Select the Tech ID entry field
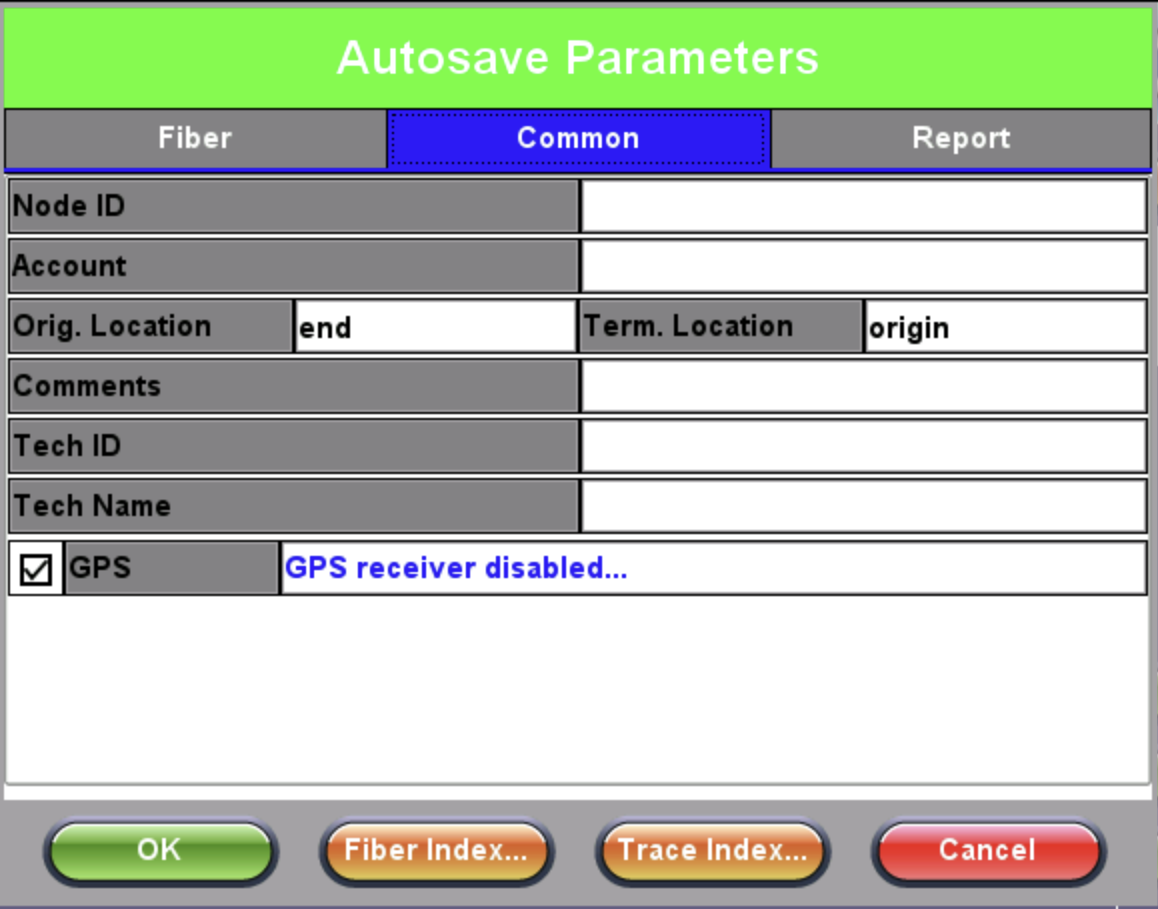Viewport: 1158px width, 909px height. (863, 446)
